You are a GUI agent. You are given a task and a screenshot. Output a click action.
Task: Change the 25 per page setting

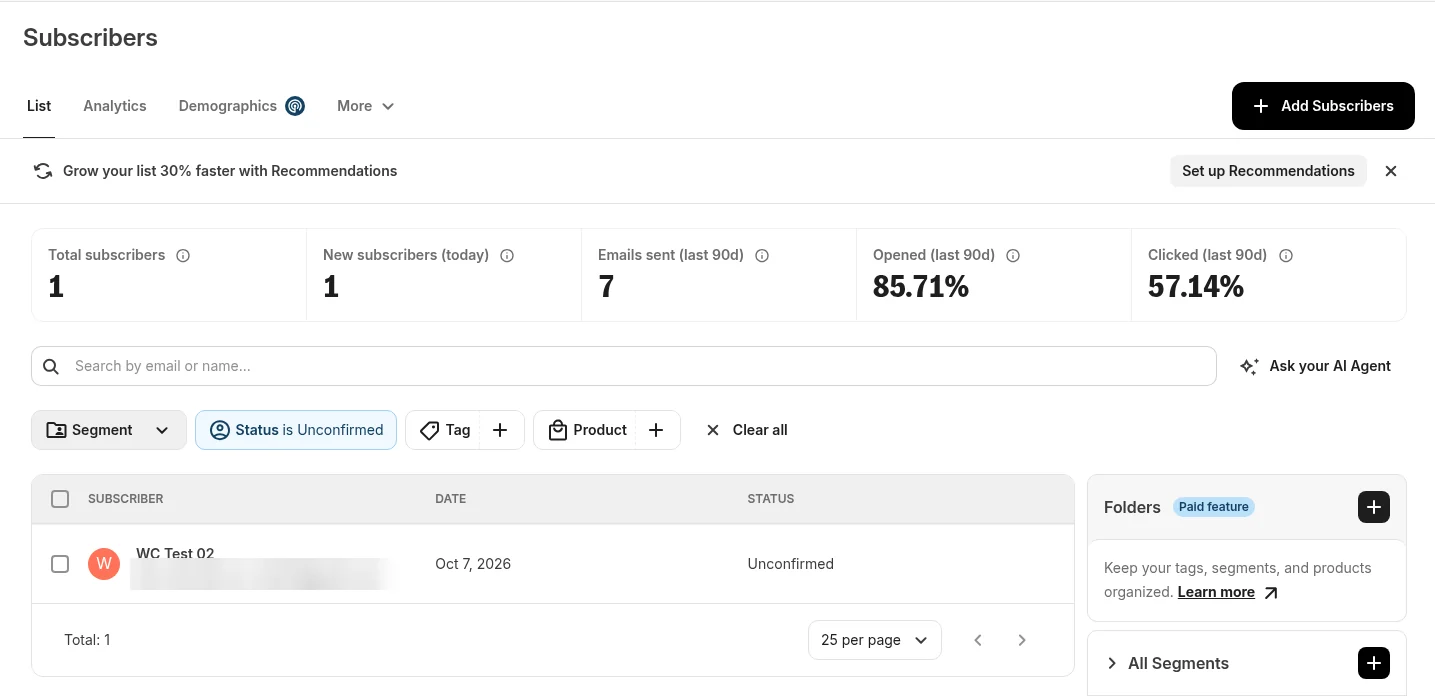coord(875,640)
